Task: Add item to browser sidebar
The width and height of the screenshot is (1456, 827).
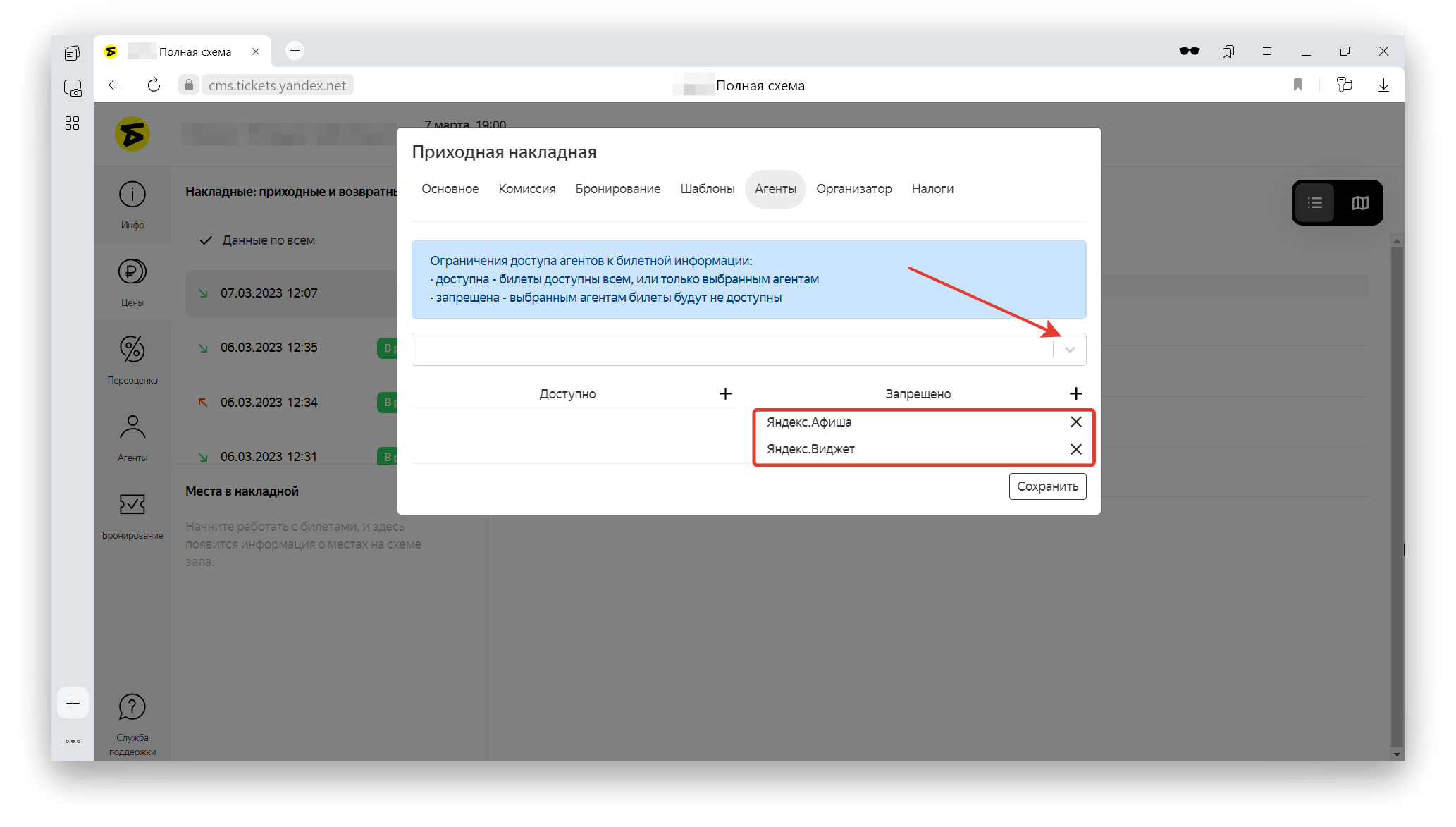Action: click(x=73, y=703)
